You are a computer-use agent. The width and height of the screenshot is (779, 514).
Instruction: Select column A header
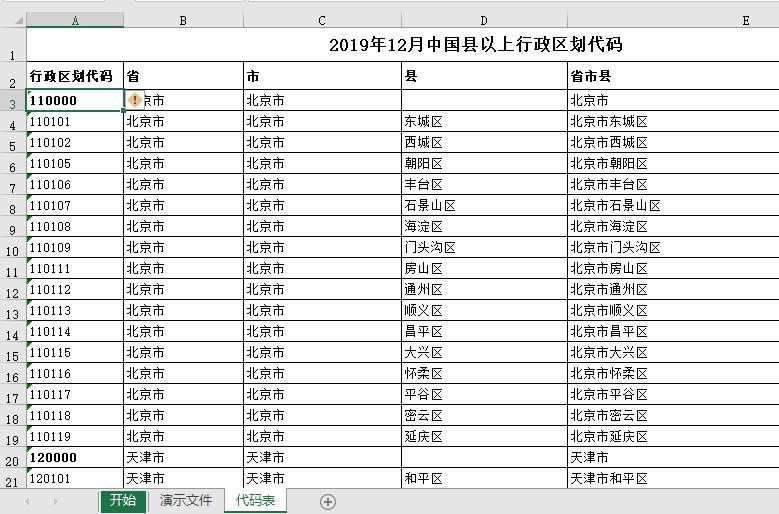tap(75, 20)
